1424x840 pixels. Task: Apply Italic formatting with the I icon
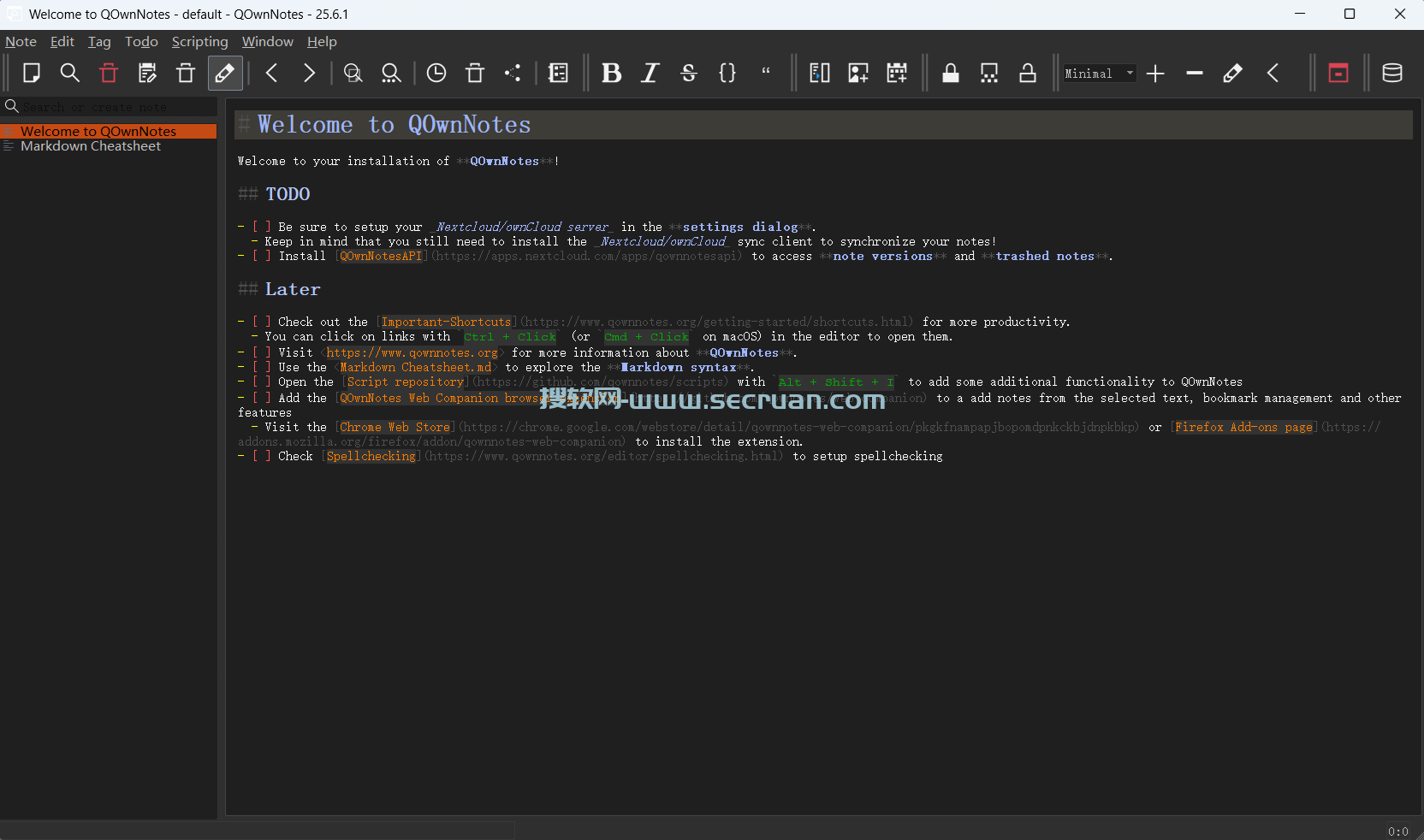click(650, 74)
